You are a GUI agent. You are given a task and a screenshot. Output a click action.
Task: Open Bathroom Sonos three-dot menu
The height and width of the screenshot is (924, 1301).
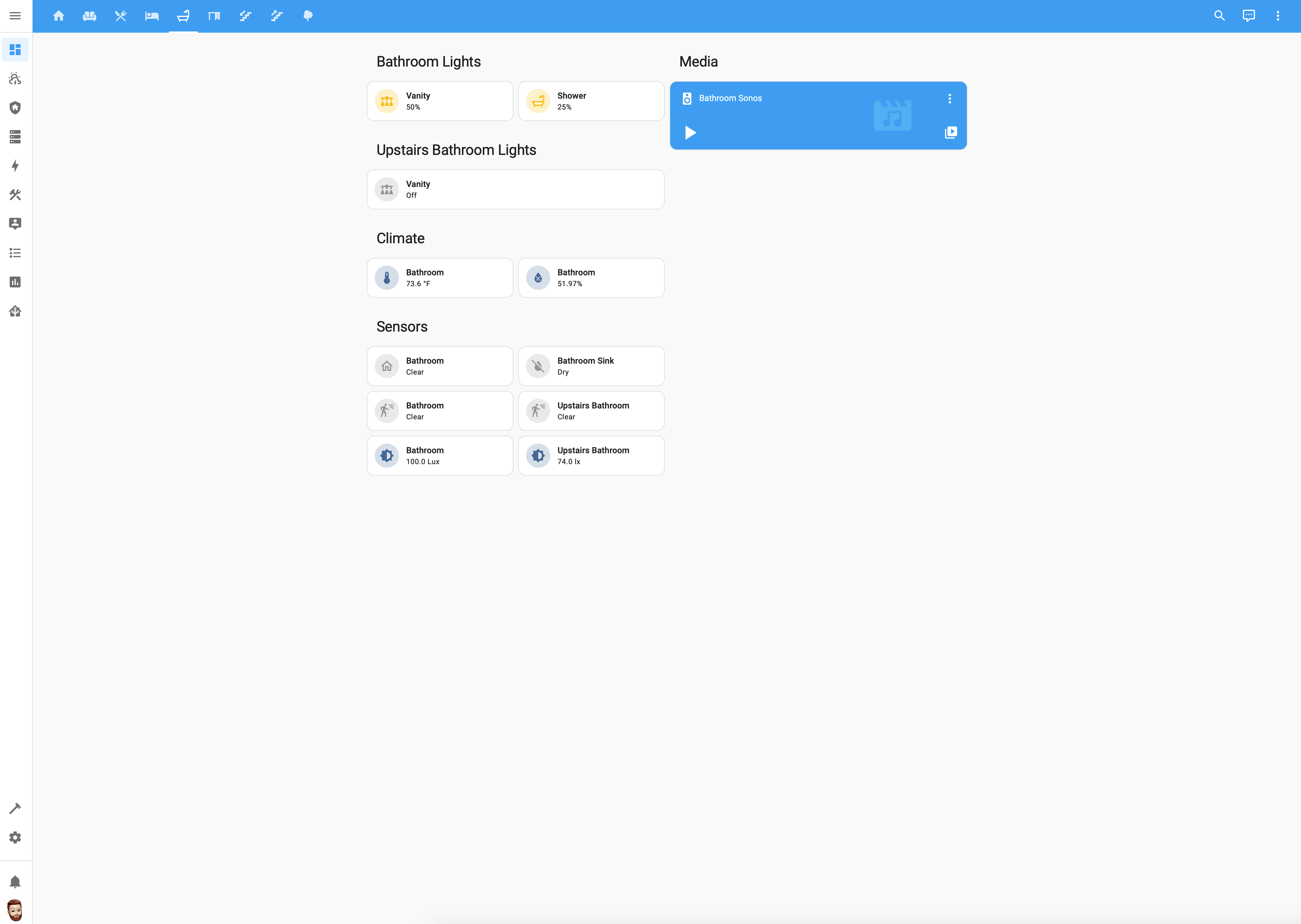[x=949, y=98]
